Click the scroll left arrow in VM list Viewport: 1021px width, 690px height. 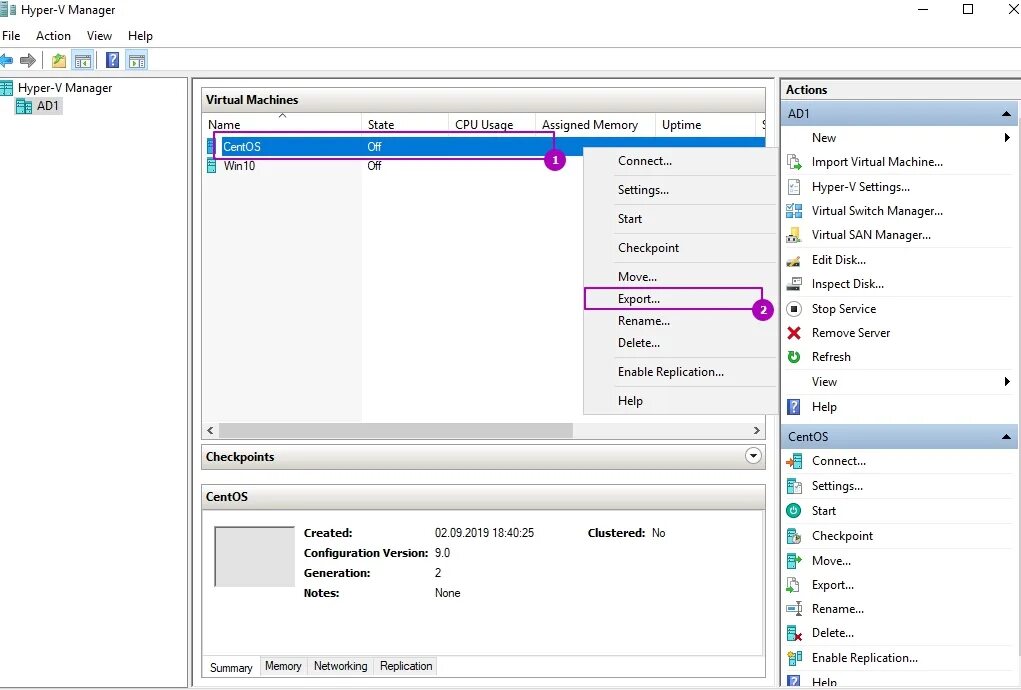pos(210,430)
